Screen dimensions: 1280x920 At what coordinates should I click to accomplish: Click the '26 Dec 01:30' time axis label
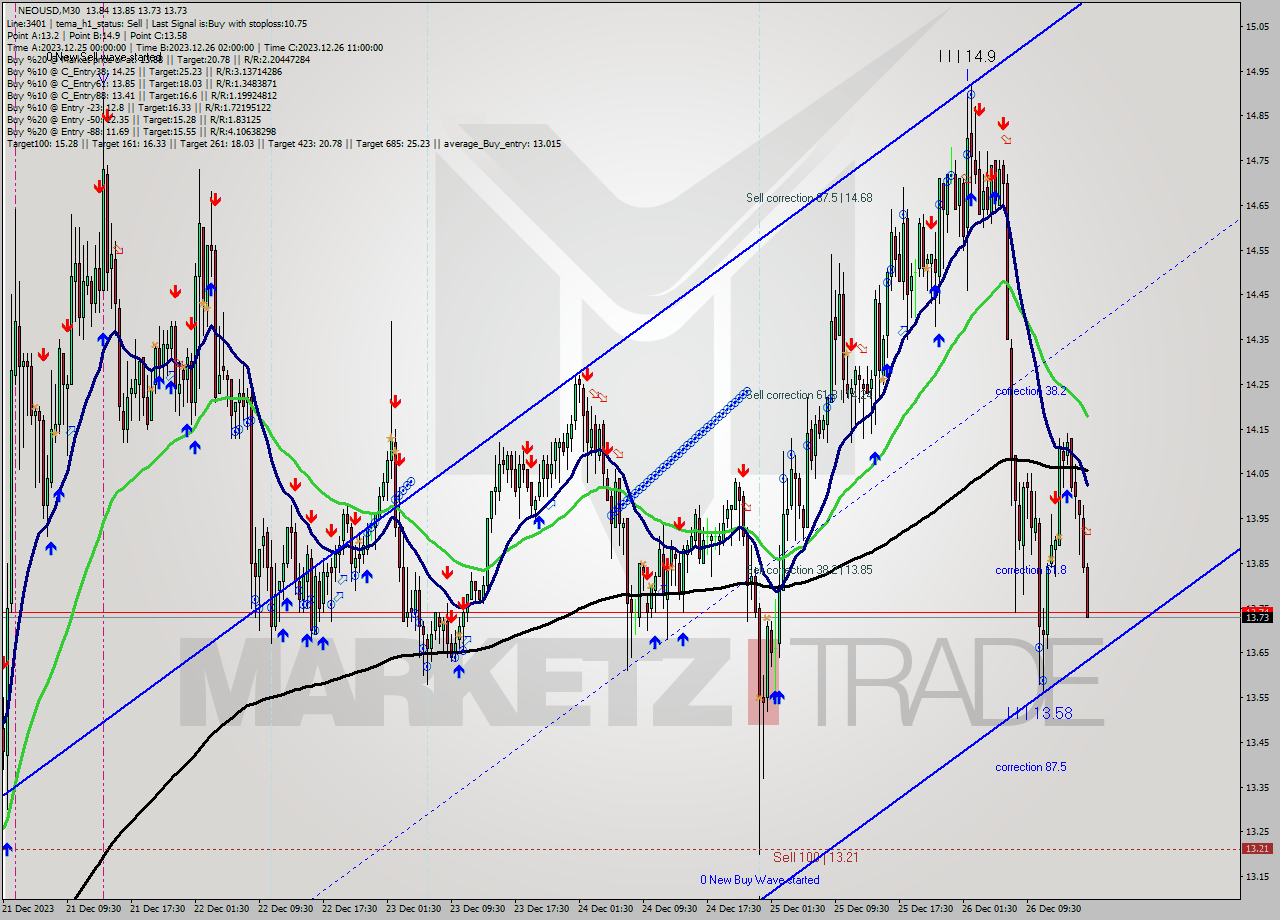[x=990, y=909]
